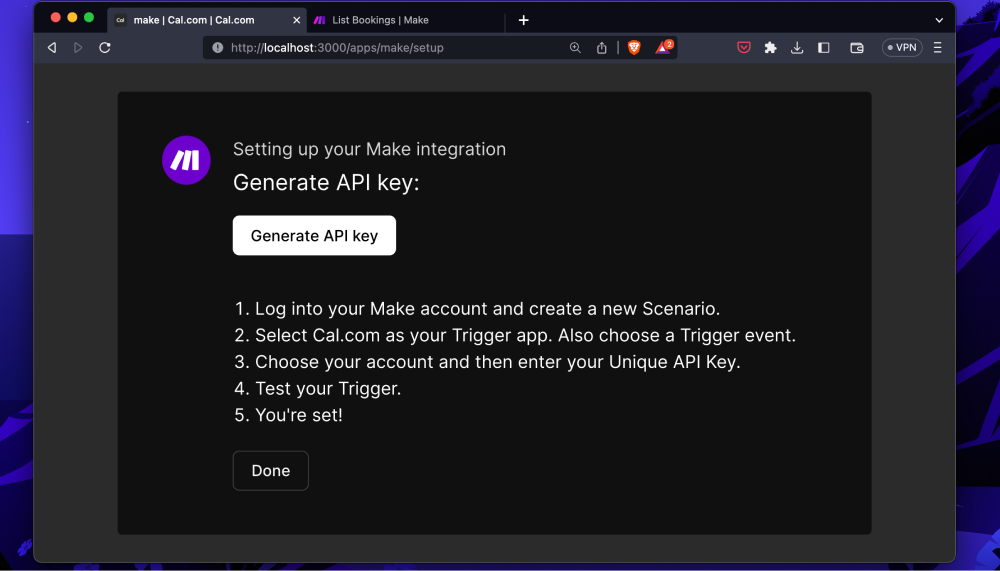Screen dimensions: 1000x571
Task: Toggle the browser sidebar panel
Action: (824, 47)
